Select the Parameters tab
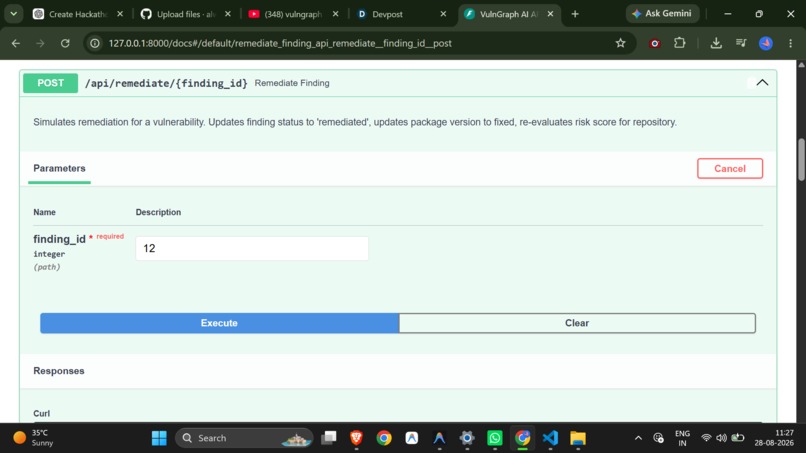806x453 pixels. click(59, 169)
